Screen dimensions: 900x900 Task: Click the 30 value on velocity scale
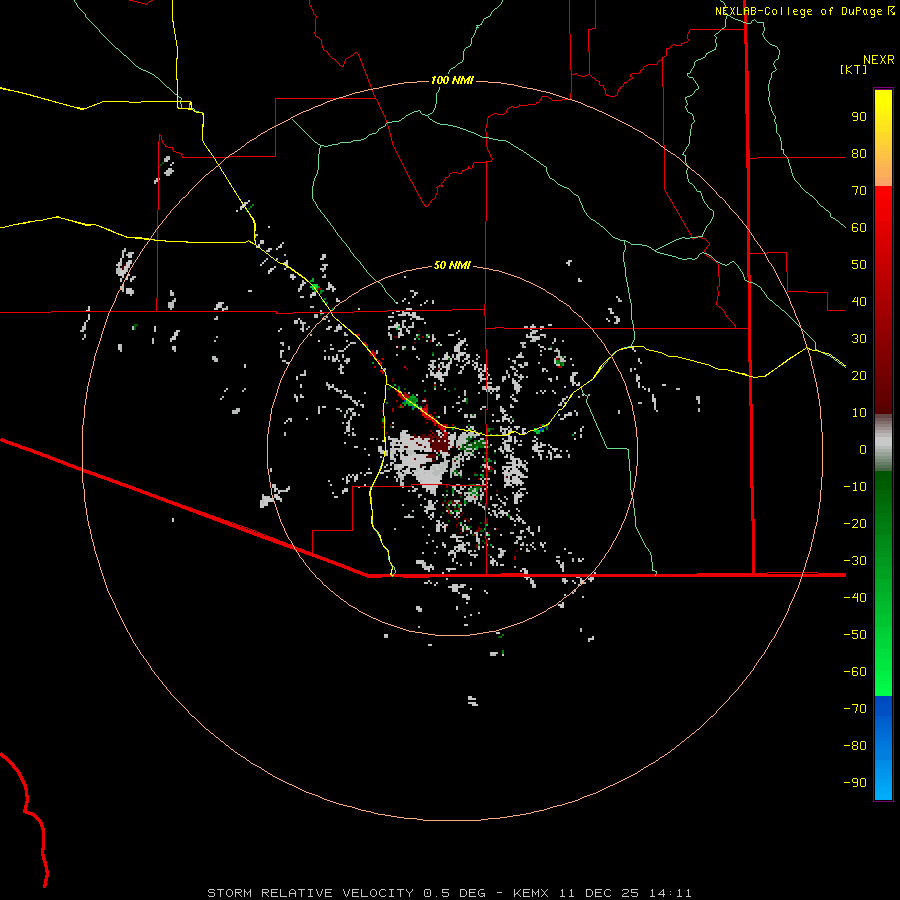coord(859,339)
